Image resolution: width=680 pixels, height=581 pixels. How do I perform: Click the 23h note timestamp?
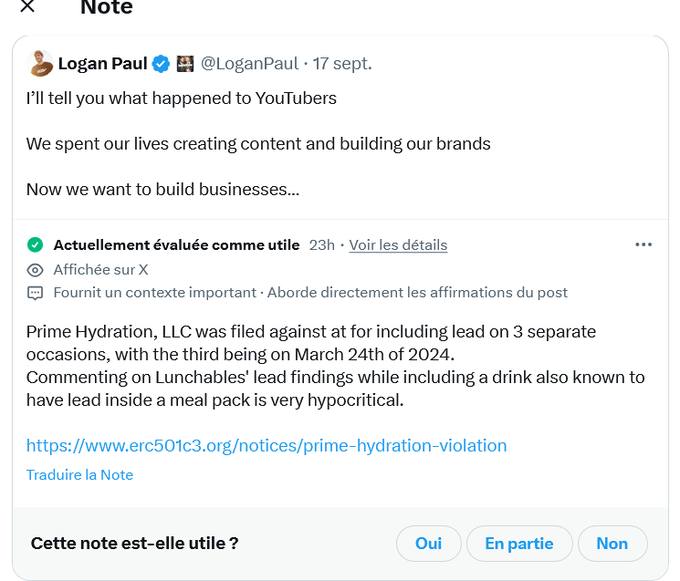[322, 245]
